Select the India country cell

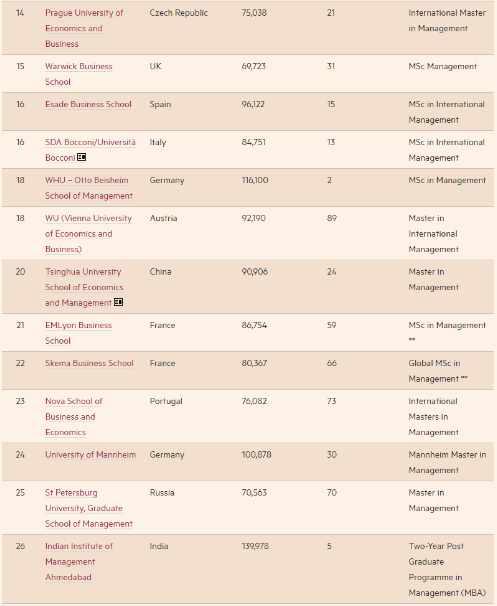coord(158,546)
